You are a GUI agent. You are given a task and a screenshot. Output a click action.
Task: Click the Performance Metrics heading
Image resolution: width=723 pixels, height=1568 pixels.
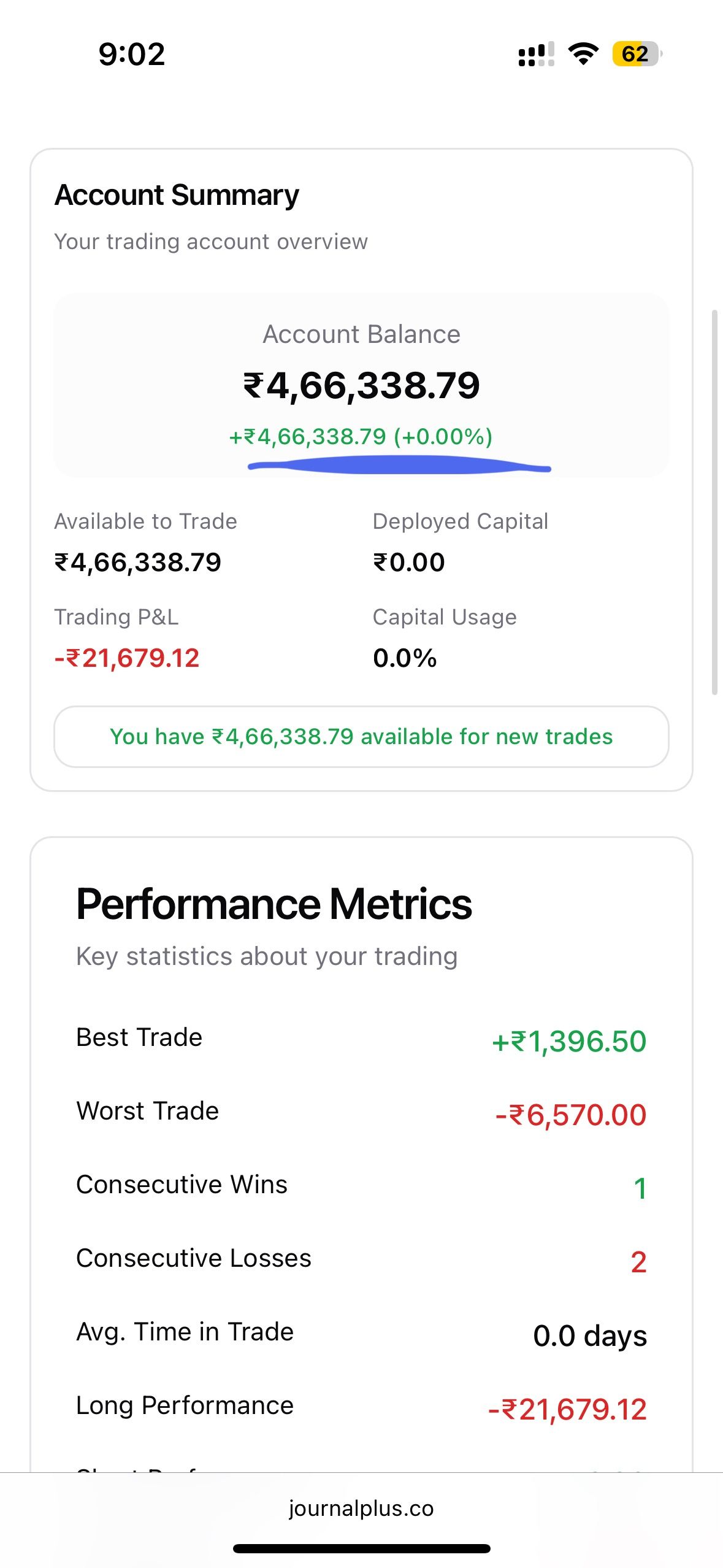pos(274,905)
